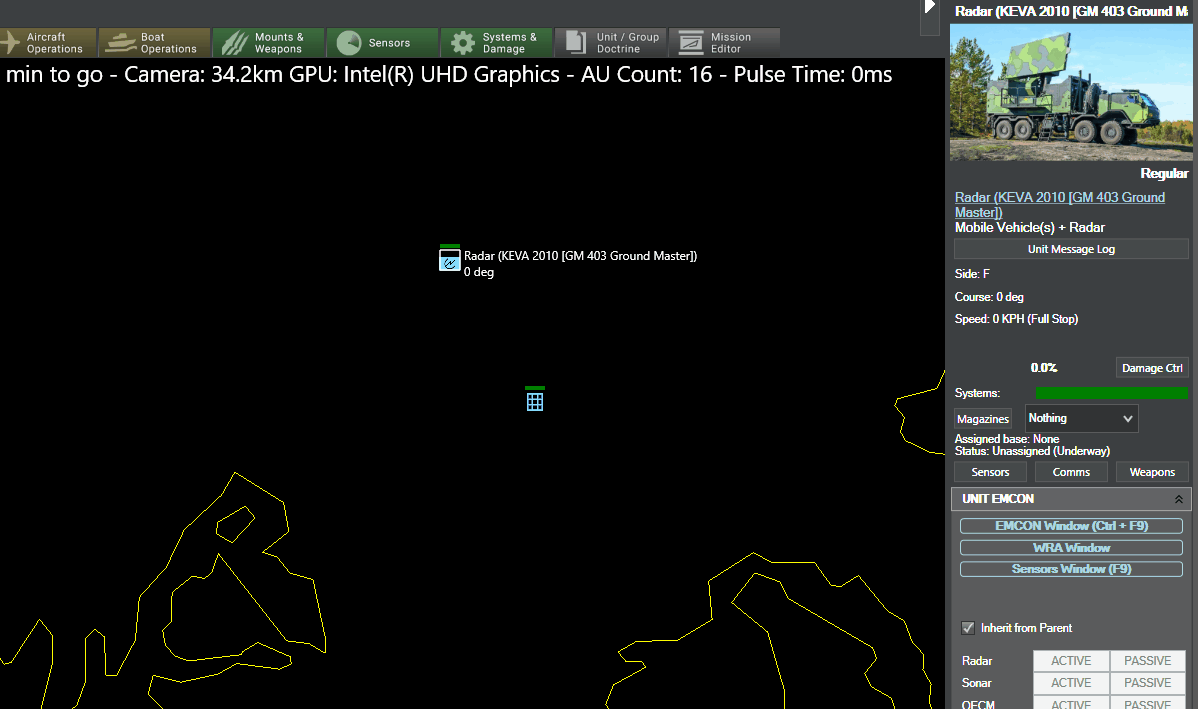The image size is (1198, 709).
Task: Select the grid facility icon on map
Action: pos(535,400)
